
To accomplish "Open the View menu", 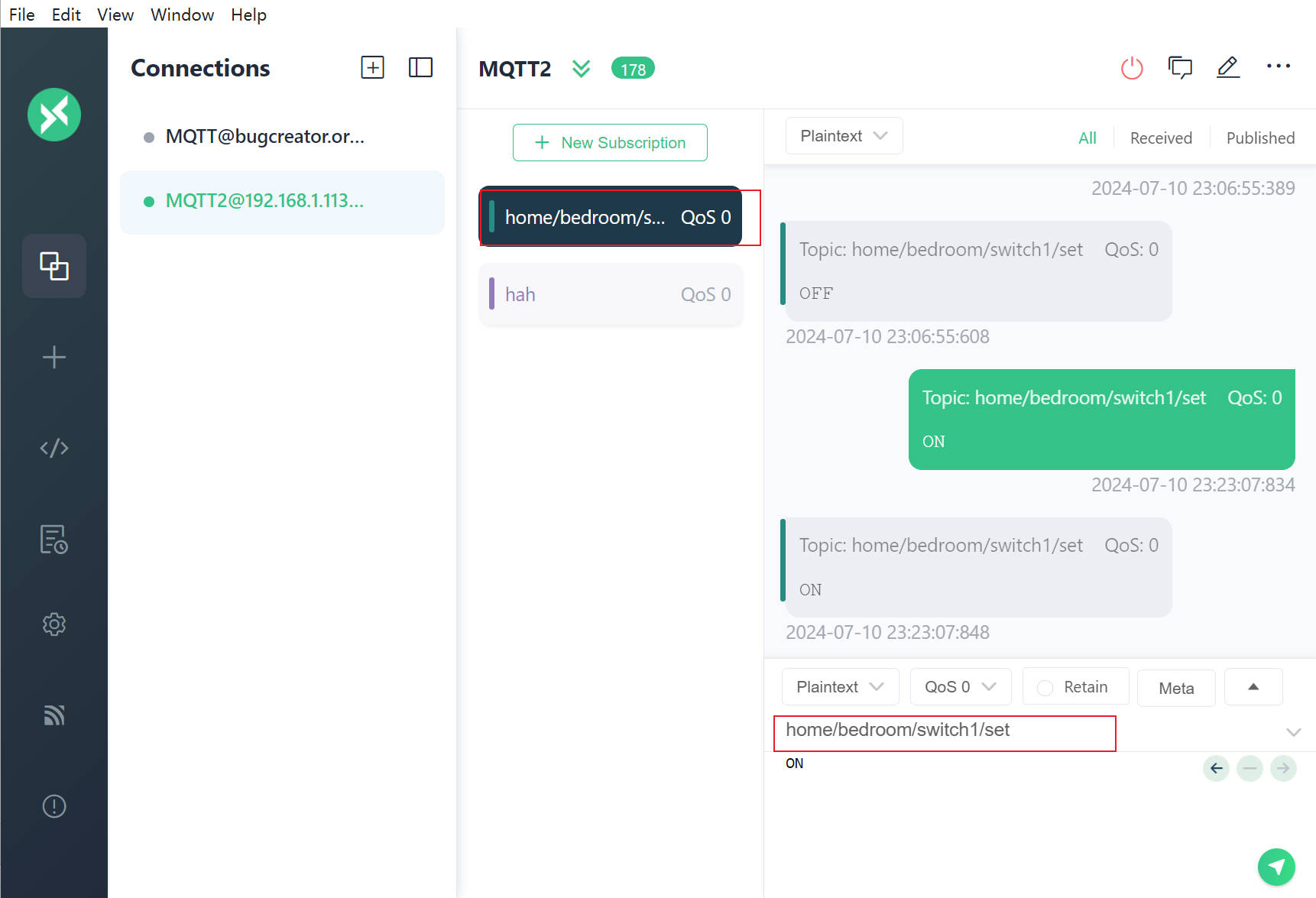I will [x=115, y=15].
